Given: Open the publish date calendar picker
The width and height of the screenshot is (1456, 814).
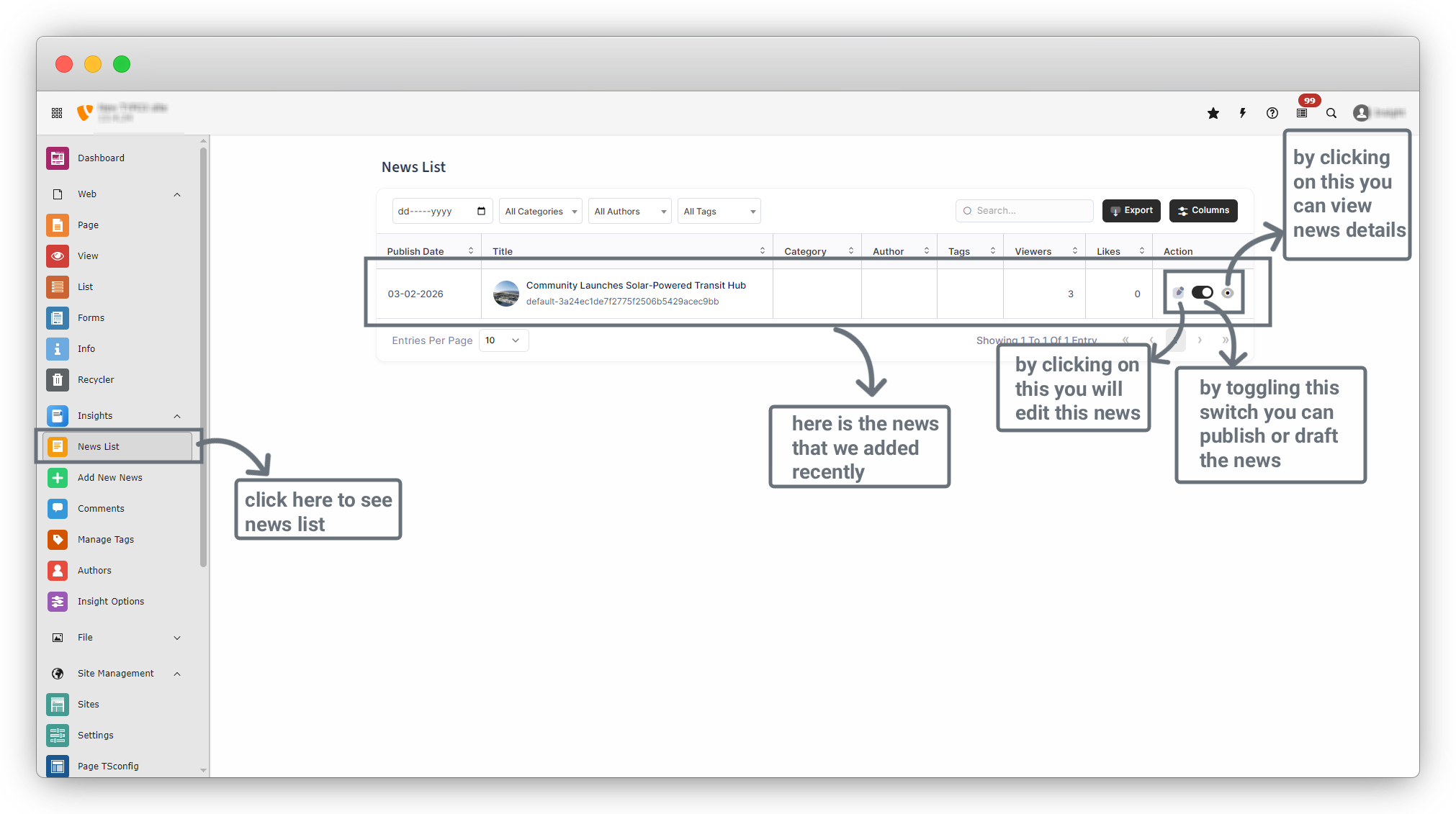Looking at the screenshot, I should [x=481, y=211].
